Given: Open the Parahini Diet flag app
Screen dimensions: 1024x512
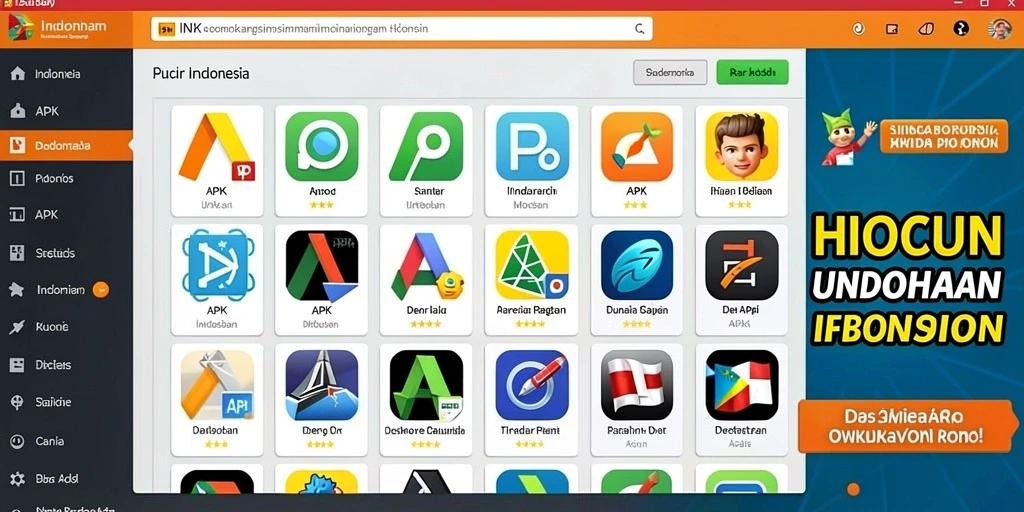Looking at the screenshot, I should 637,400.
